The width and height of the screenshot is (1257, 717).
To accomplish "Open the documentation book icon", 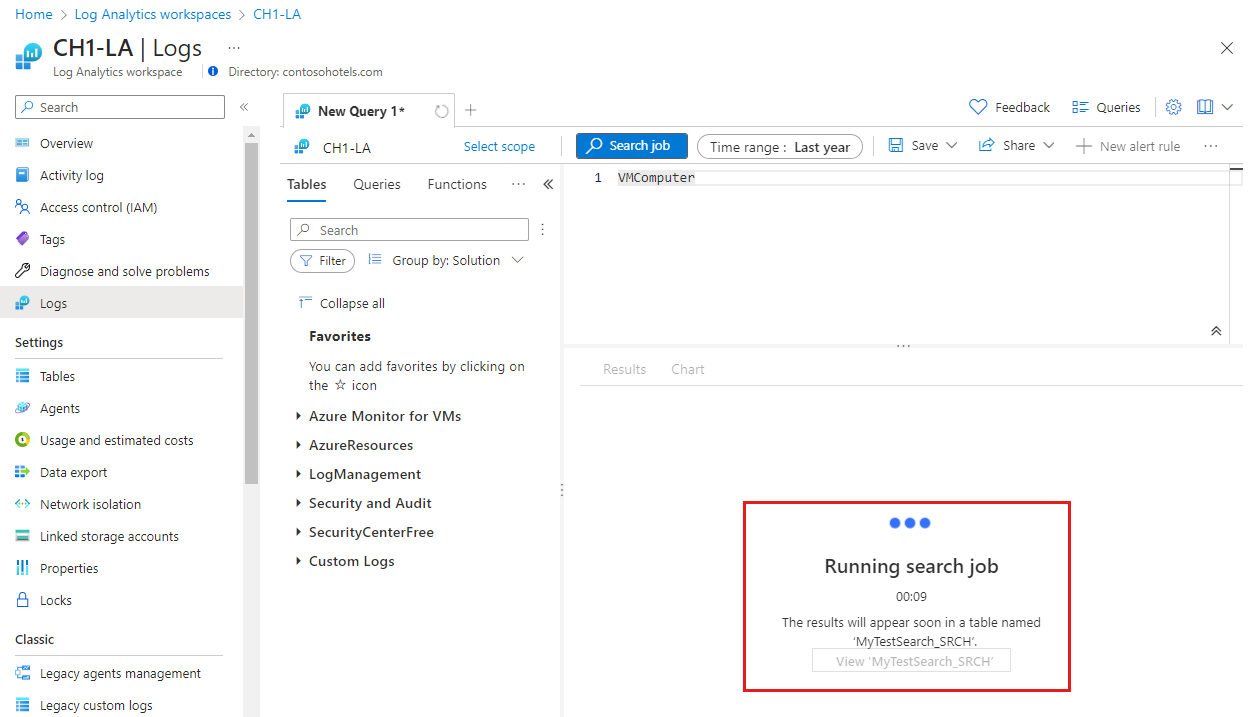I will 1204,107.
